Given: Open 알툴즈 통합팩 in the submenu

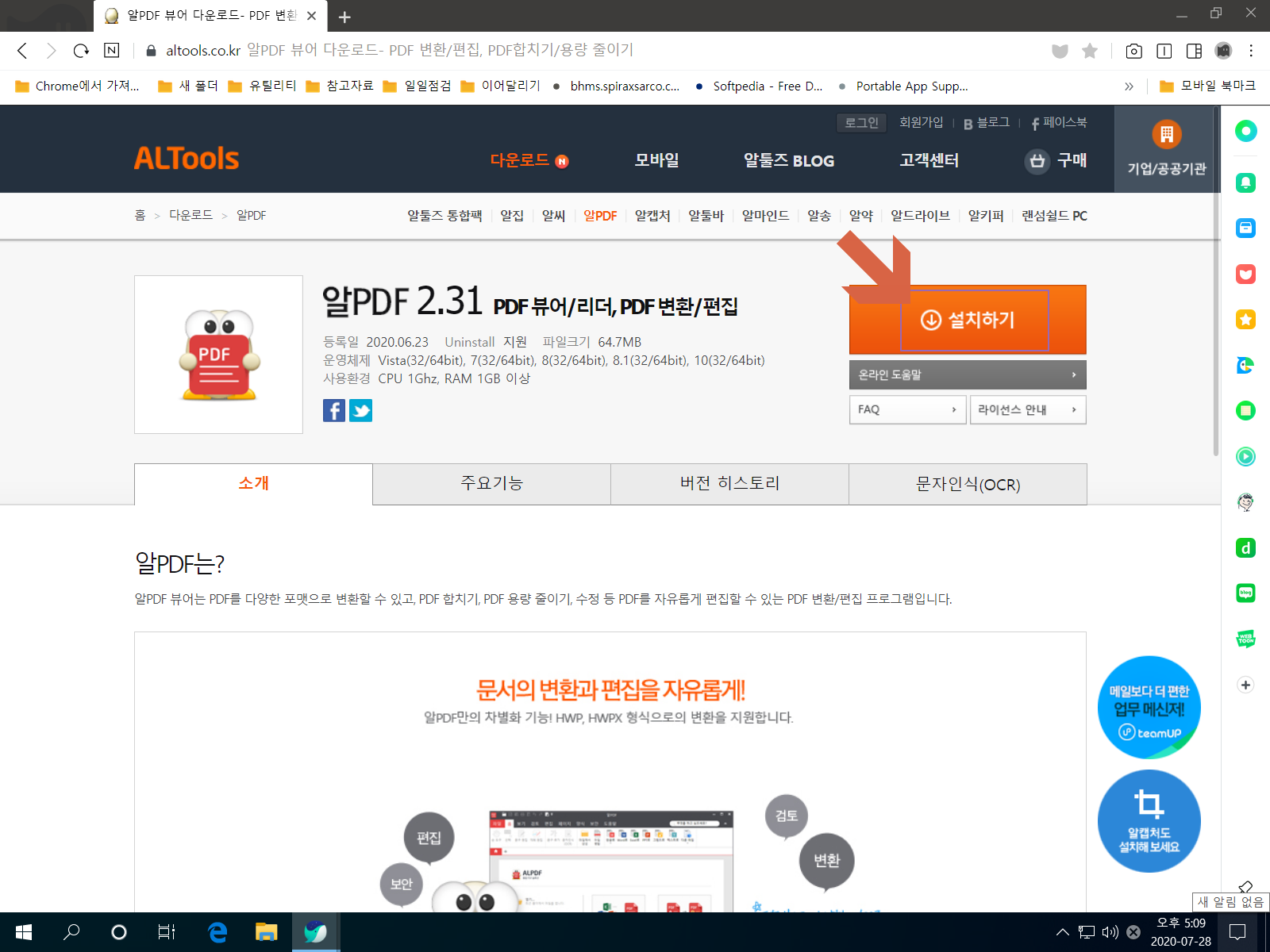Looking at the screenshot, I should (444, 216).
